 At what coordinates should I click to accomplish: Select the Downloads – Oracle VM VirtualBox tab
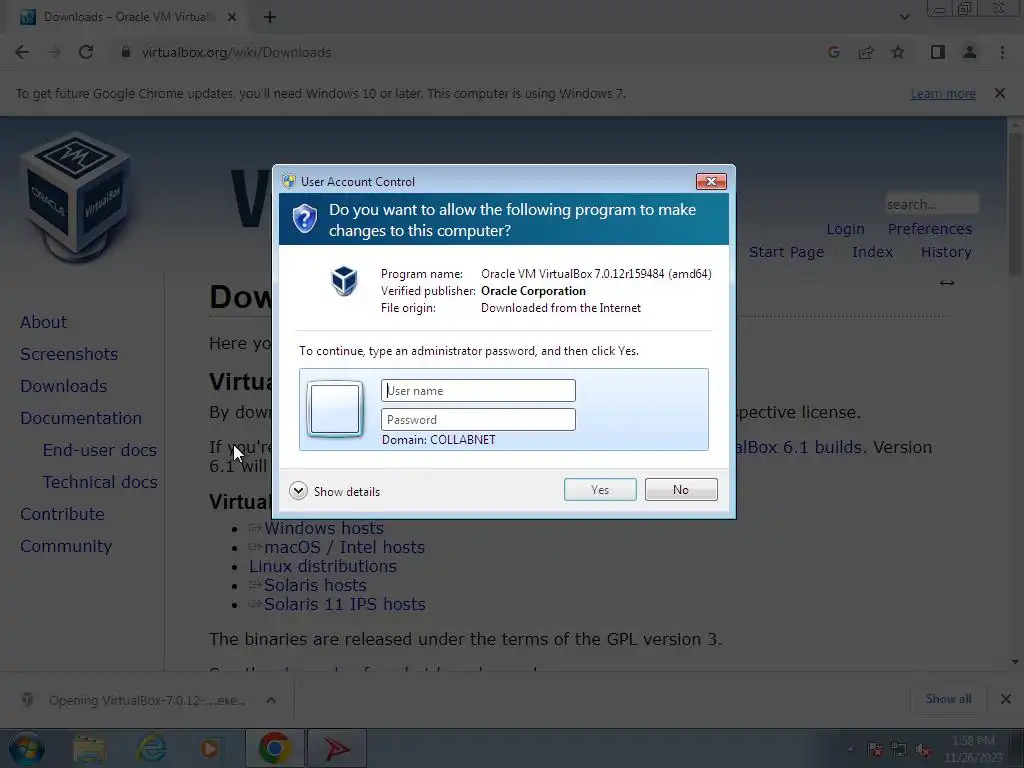pos(127,17)
